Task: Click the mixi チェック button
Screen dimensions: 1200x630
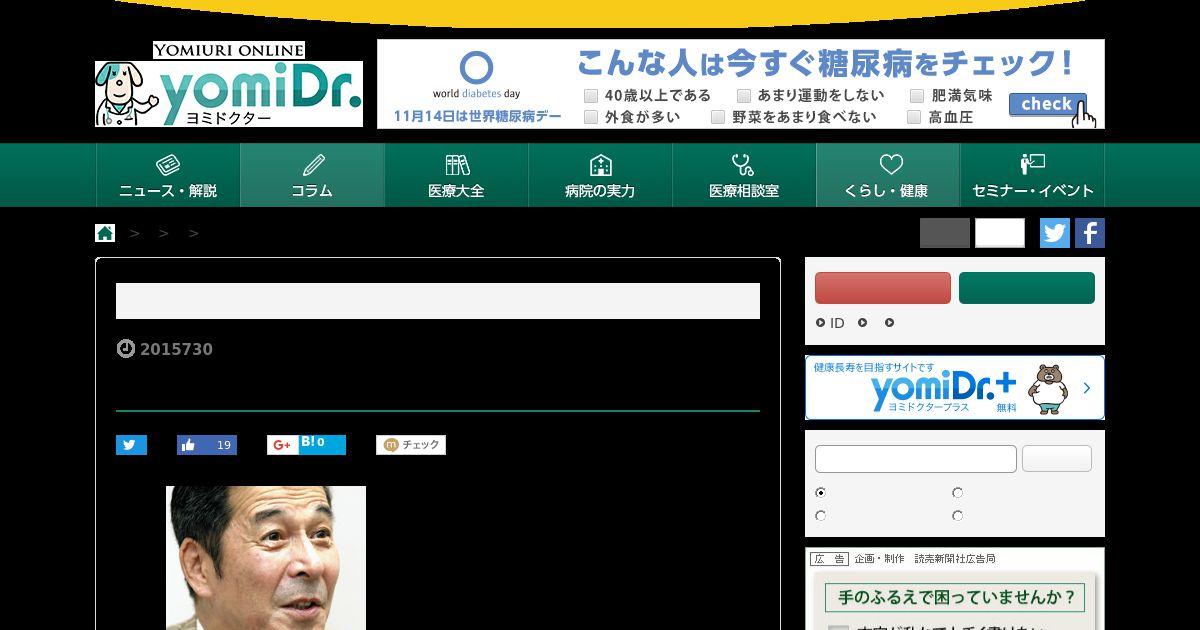Action: [x=411, y=445]
